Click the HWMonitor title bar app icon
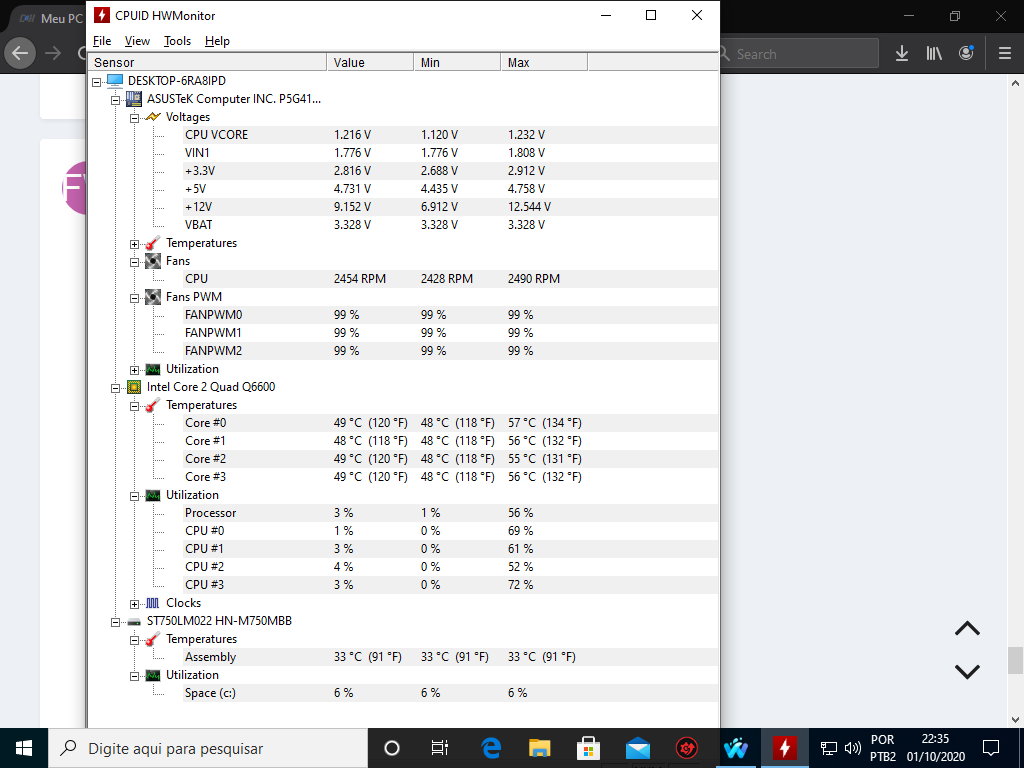Image resolution: width=1024 pixels, height=768 pixels. [102, 15]
